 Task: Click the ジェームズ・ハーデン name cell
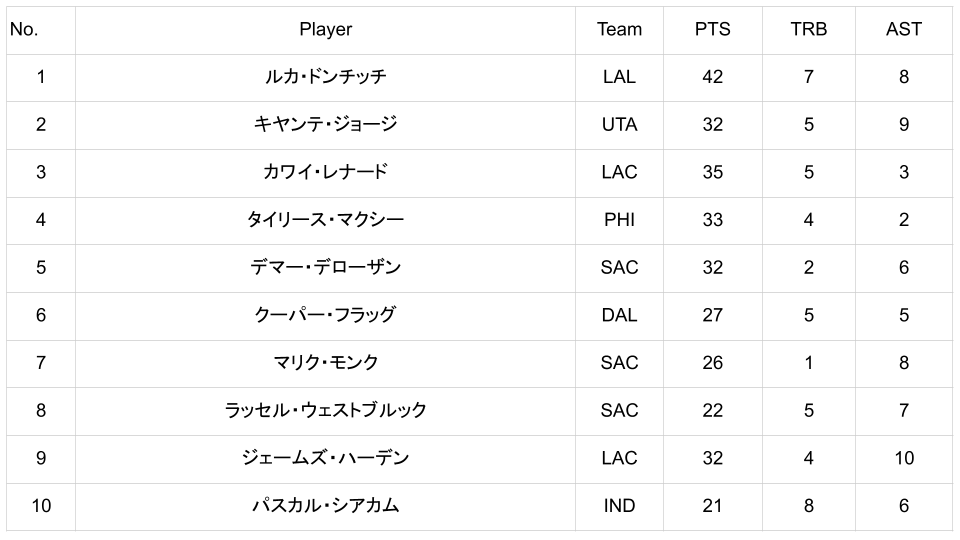[x=325, y=458]
